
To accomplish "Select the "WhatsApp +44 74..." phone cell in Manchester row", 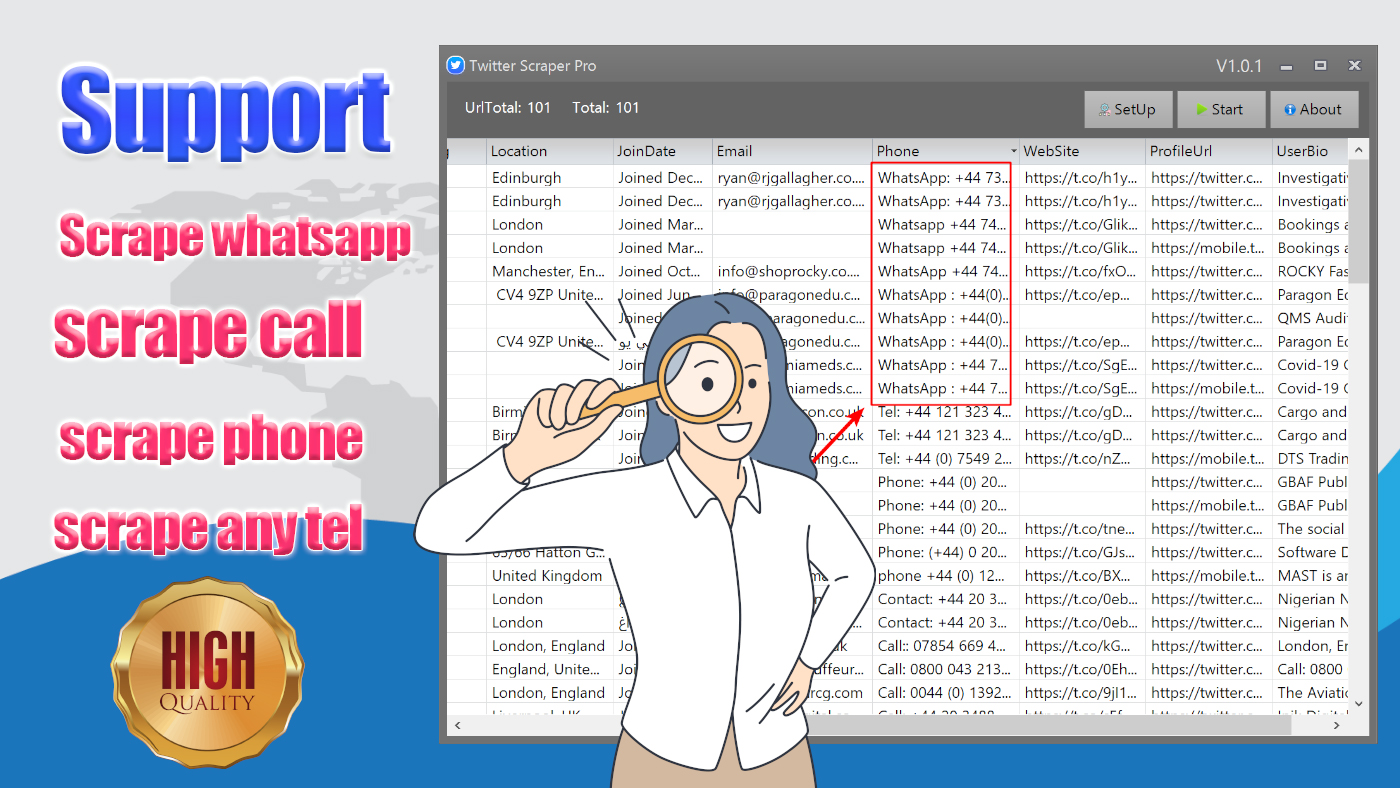I will coord(946,271).
